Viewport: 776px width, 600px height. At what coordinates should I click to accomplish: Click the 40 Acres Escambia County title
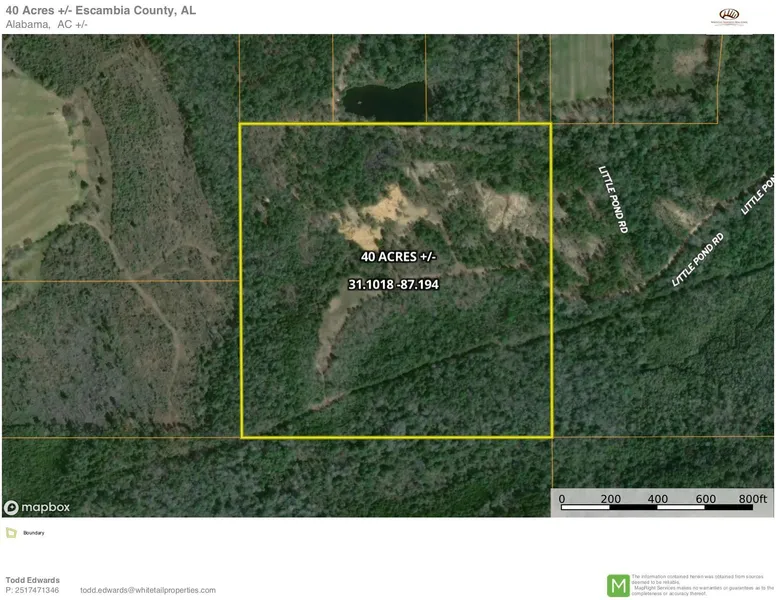pos(101,10)
